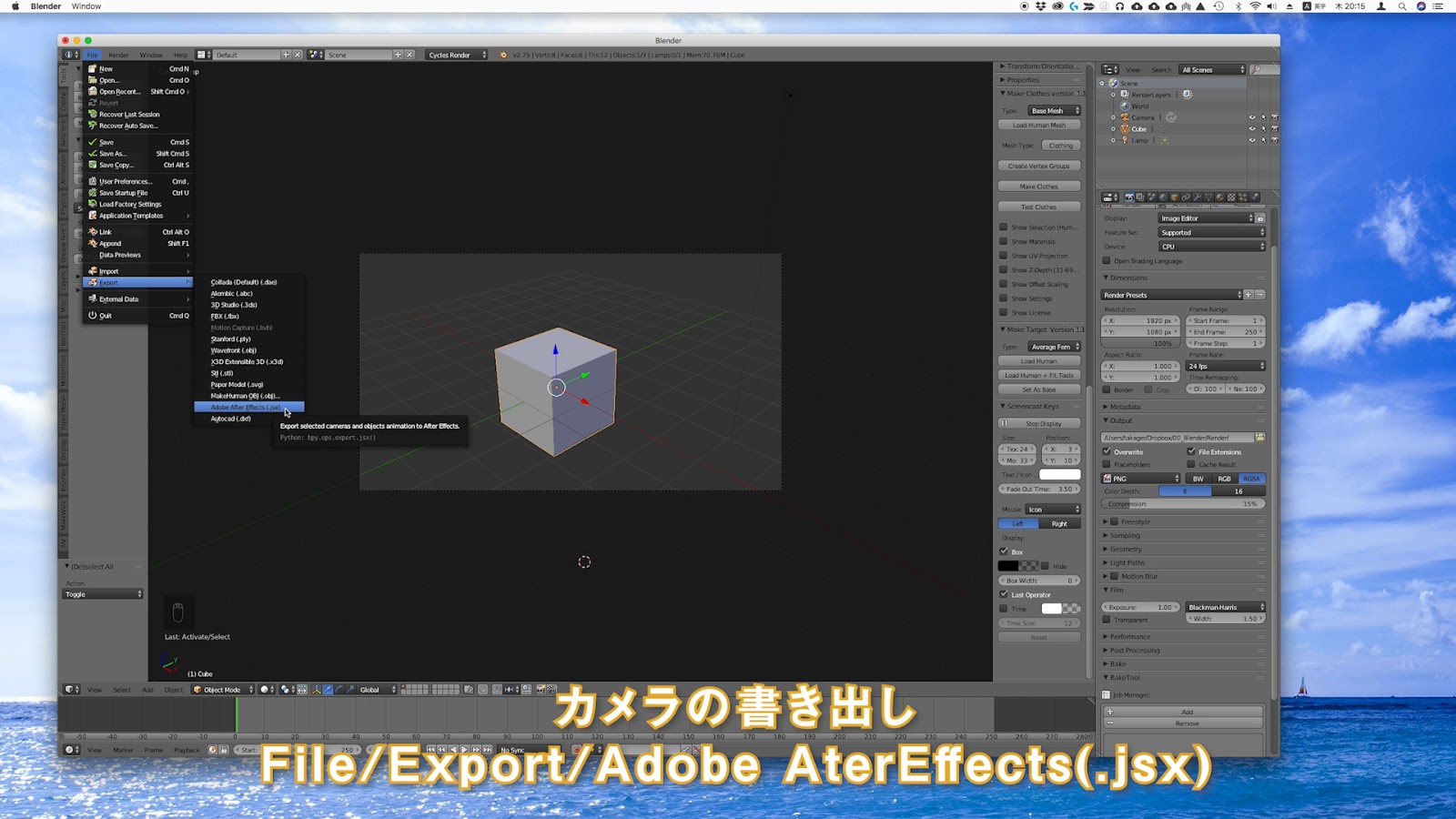Image resolution: width=1456 pixels, height=819 pixels.
Task: Click the Set As Base button
Action: point(1039,389)
